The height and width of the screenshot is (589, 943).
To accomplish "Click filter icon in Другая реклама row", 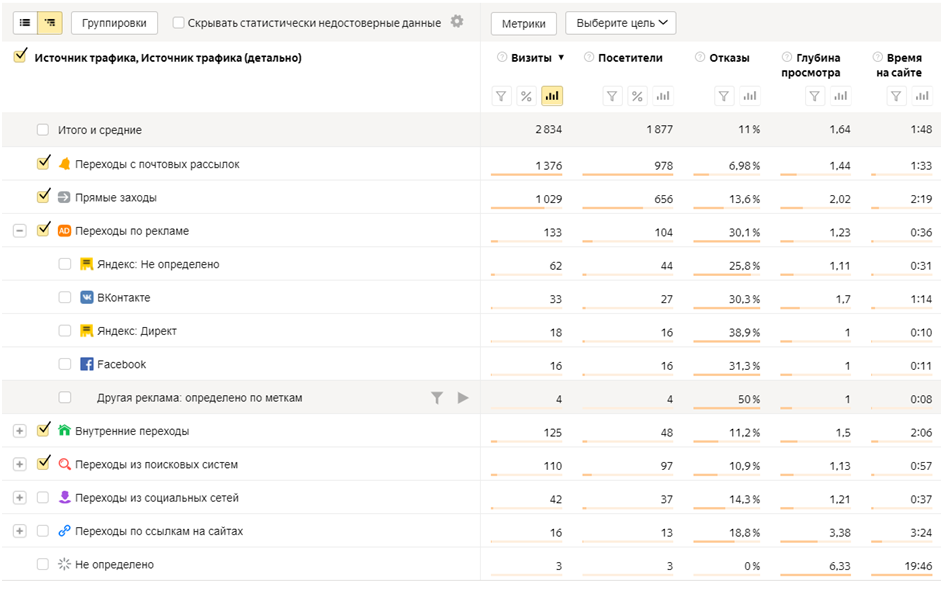I will 437,398.
